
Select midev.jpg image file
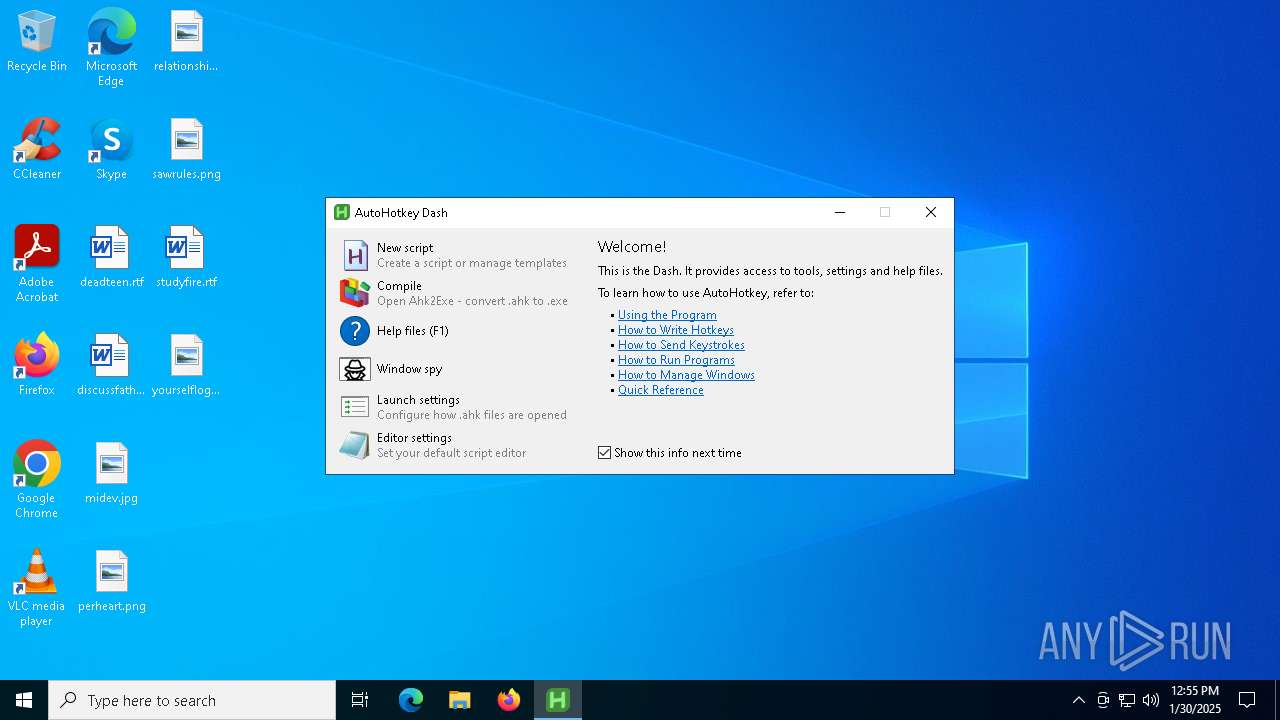click(x=111, y=474)
